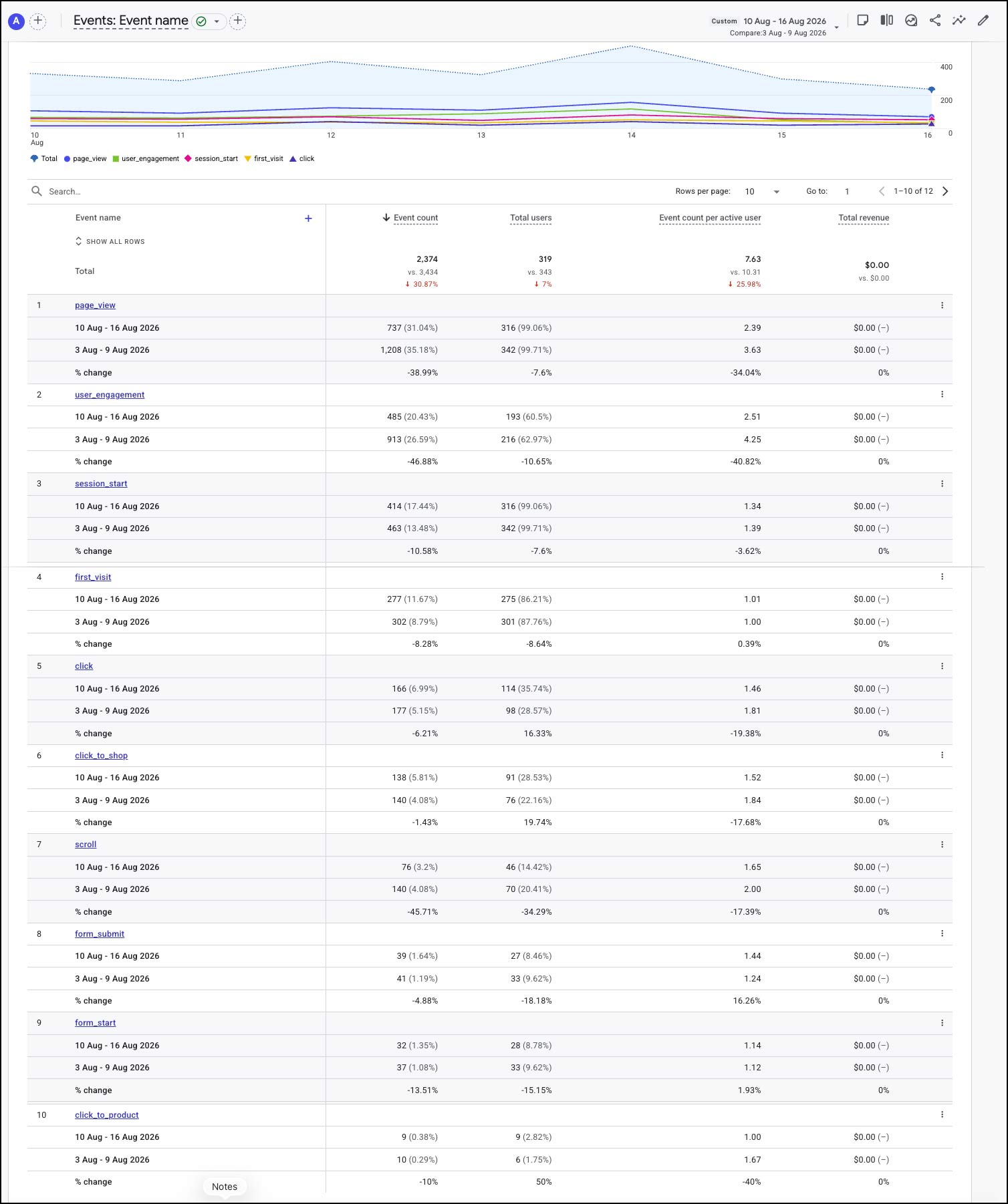This screenshot has width=1008, height=1204.
Task: Click the user_engagement legend marker under the chart
Action: (x=116, y=159)
